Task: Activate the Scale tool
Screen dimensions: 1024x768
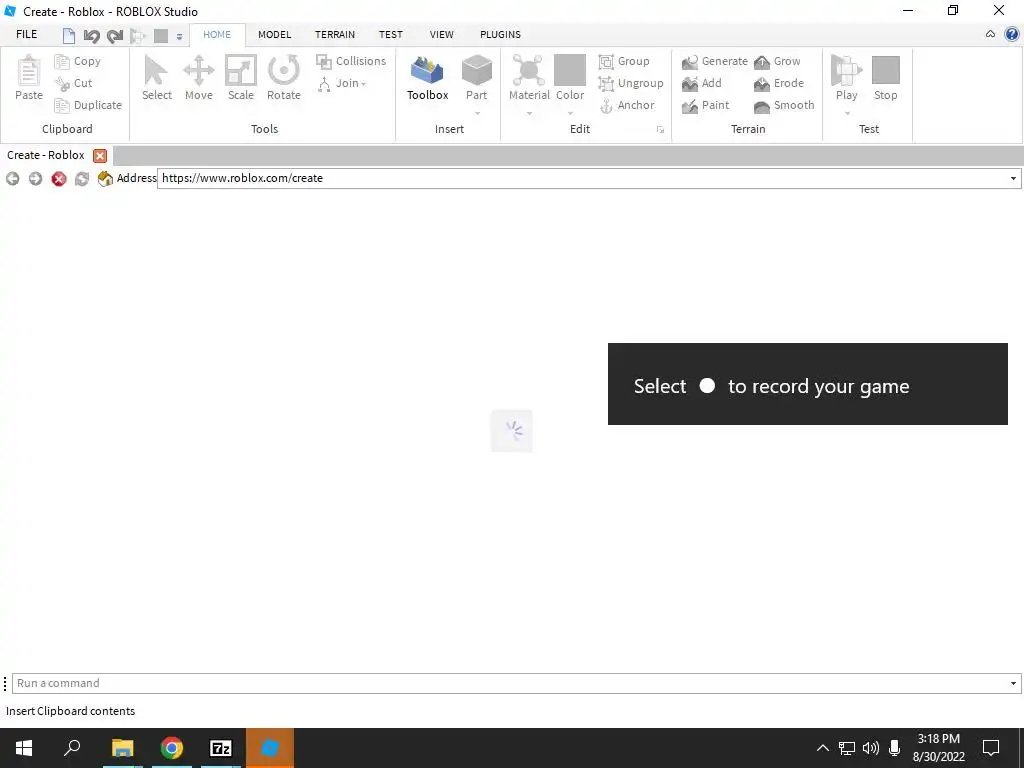Action: (x=240, y=78)
